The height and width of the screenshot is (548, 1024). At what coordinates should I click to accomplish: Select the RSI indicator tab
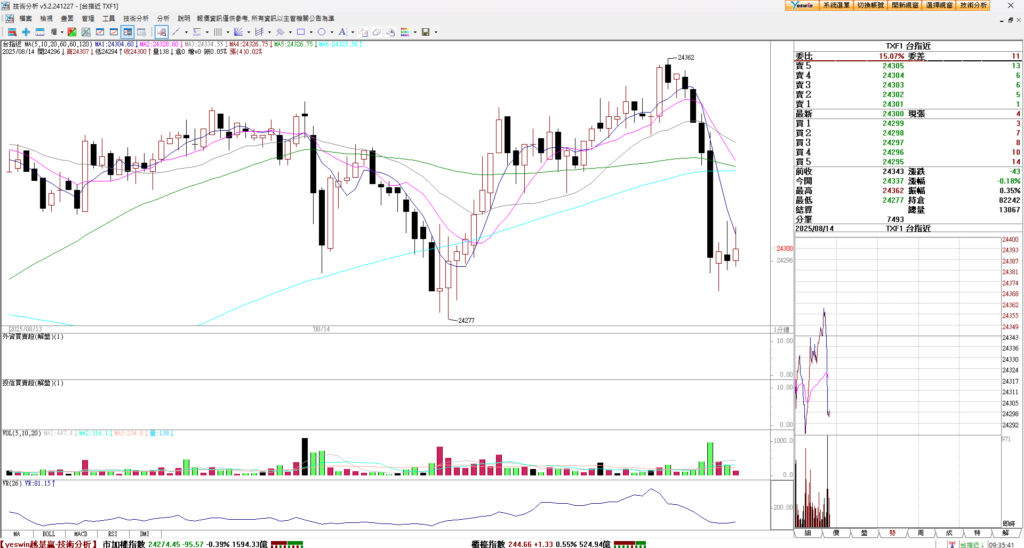point(112,534)
